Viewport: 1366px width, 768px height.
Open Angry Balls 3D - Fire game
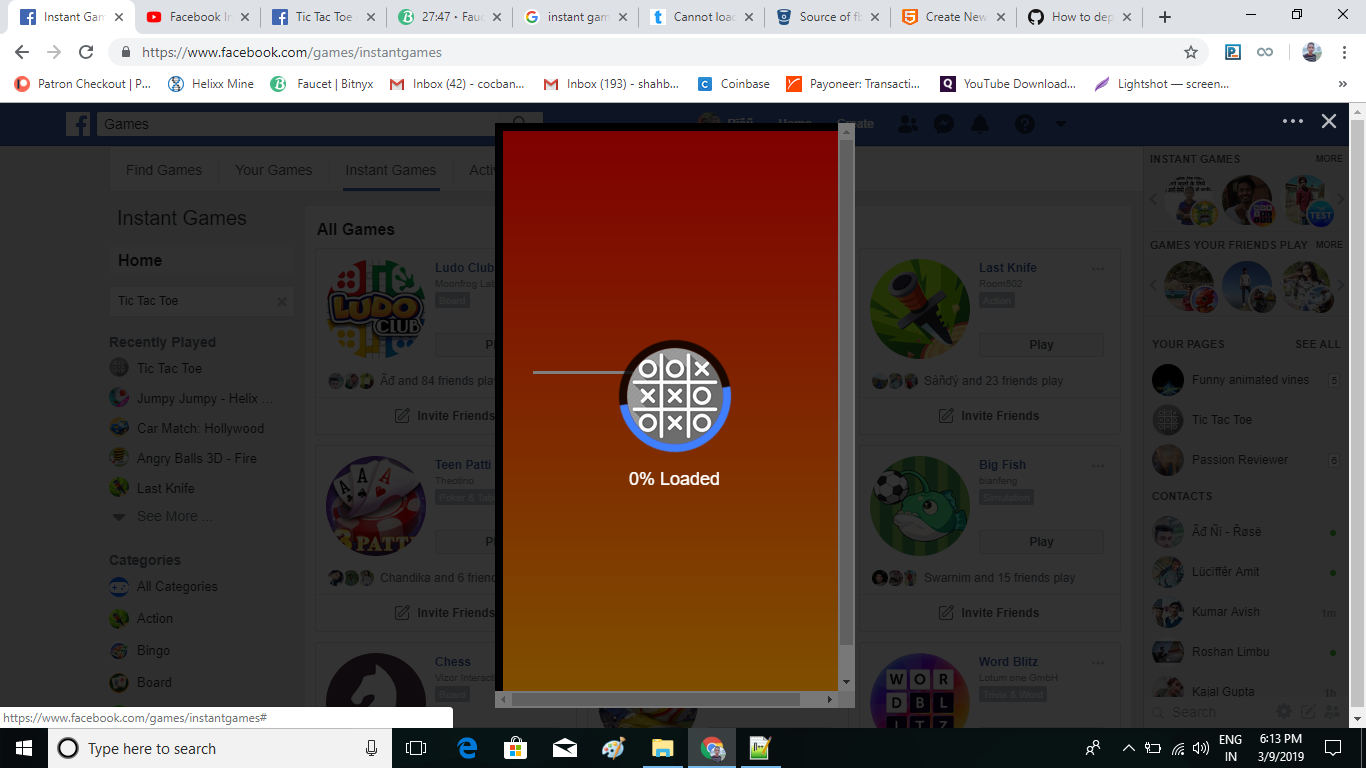coord(196,458)
